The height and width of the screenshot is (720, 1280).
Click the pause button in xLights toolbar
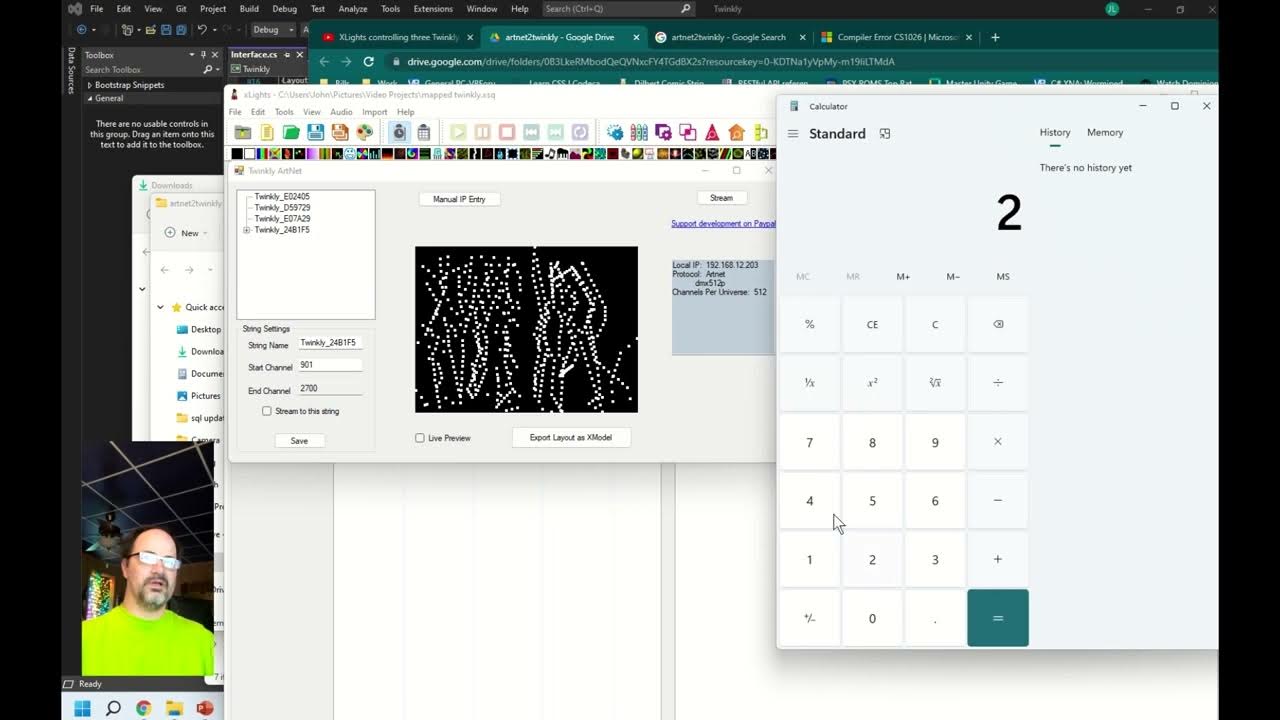[x=483, y=132]
